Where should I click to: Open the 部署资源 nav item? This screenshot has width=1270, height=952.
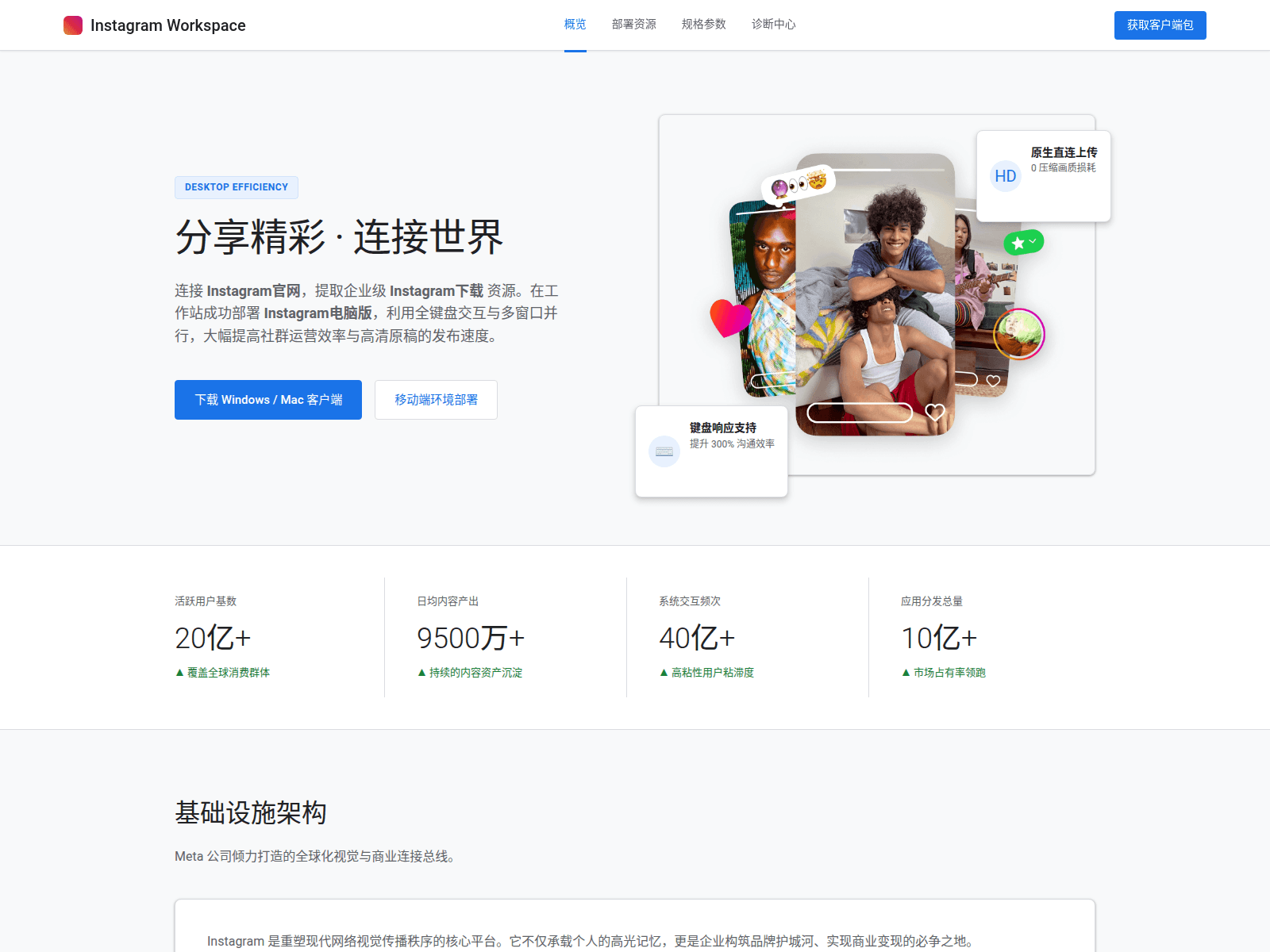point(634,25)
